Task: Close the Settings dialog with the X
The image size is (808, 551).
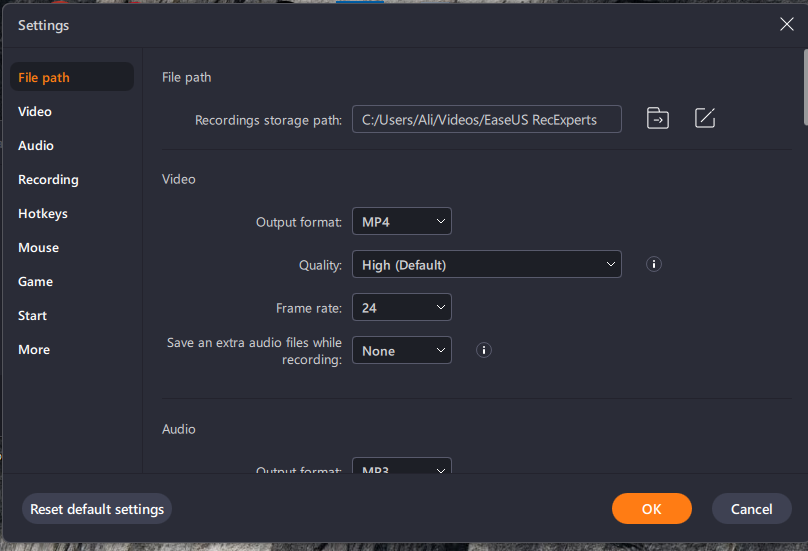Action: point(787,24)
